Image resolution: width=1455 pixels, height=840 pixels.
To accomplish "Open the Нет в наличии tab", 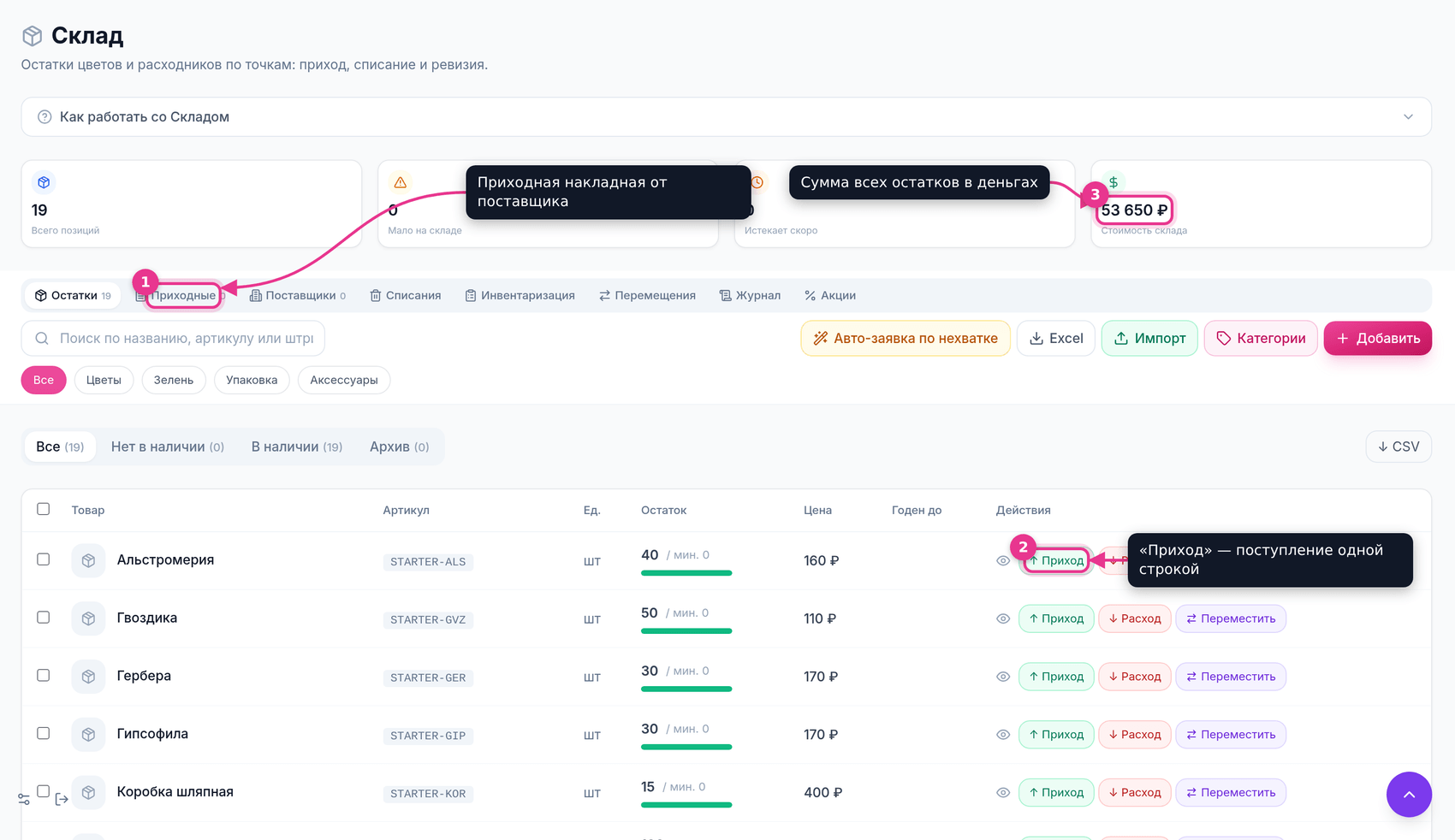I will [x=168, y=447].
